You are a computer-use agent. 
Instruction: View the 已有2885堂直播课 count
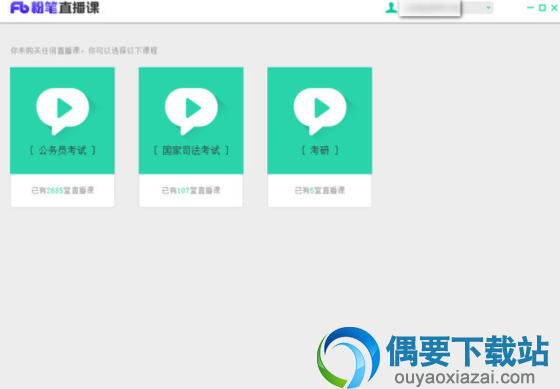(x=62, y=190)
